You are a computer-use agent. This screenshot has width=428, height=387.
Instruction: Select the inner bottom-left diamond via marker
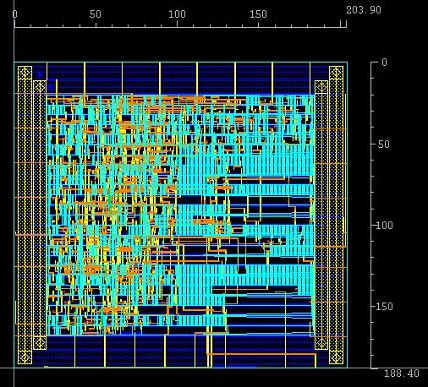[40, 343]
